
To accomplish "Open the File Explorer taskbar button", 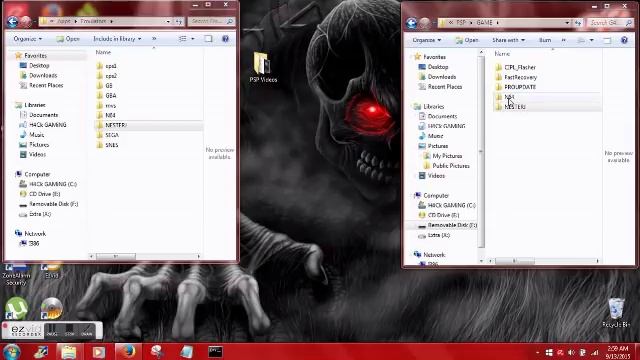I will (69, 351).
